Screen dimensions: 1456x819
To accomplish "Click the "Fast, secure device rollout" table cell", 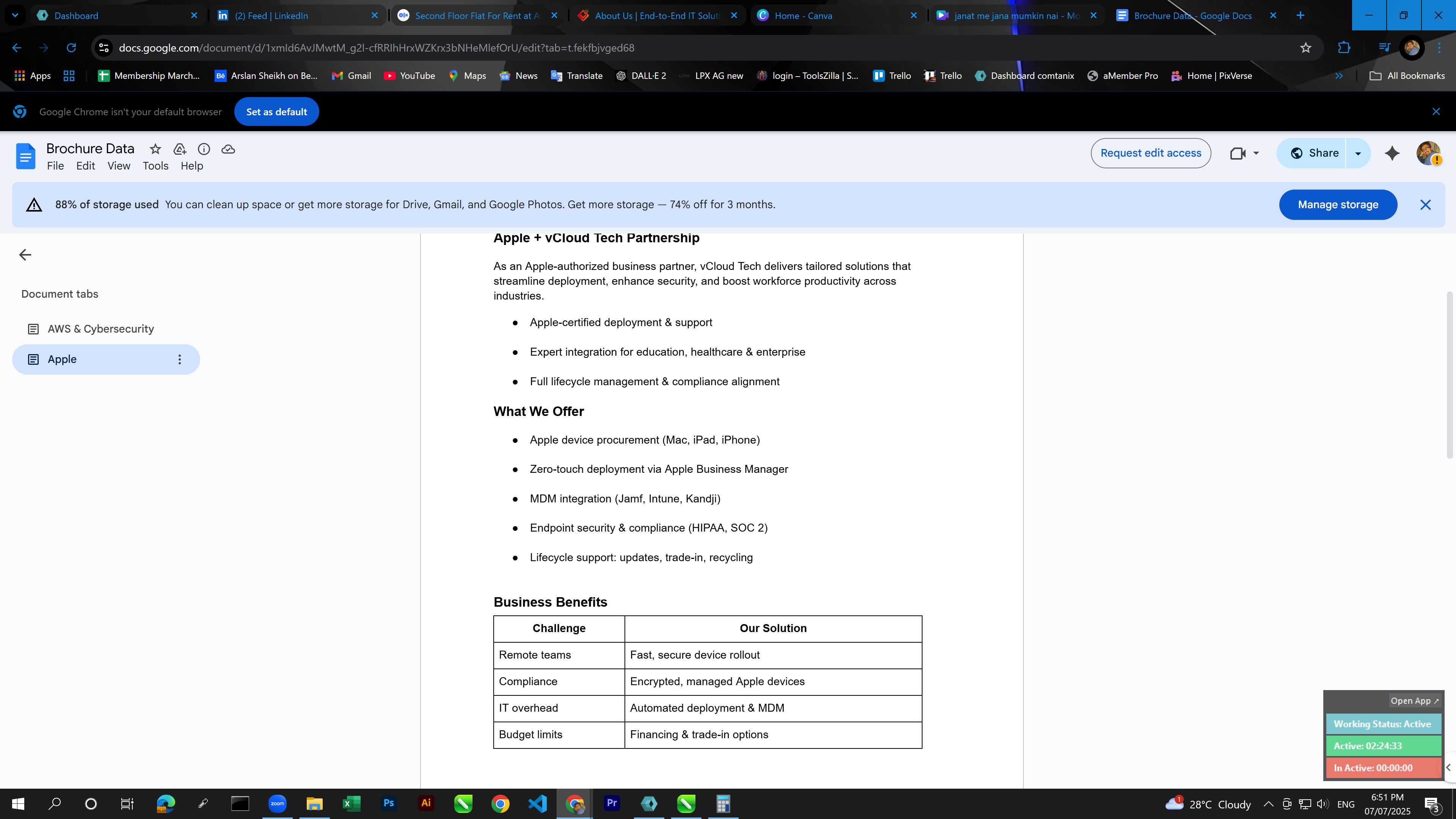I will [773, 656].
